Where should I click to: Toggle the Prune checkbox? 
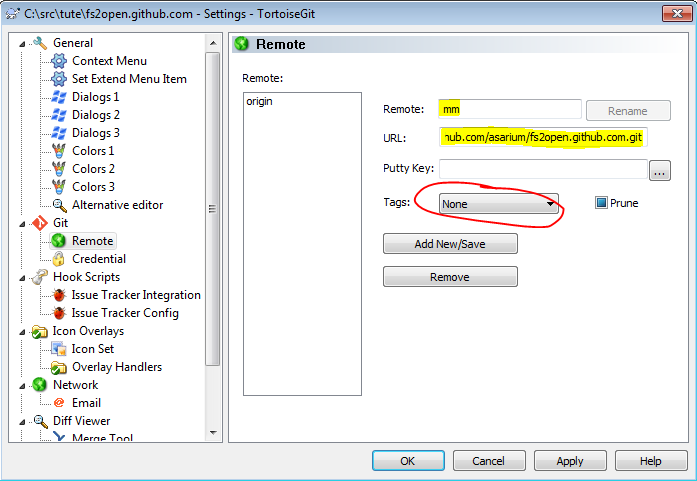(x=601, y=203)
